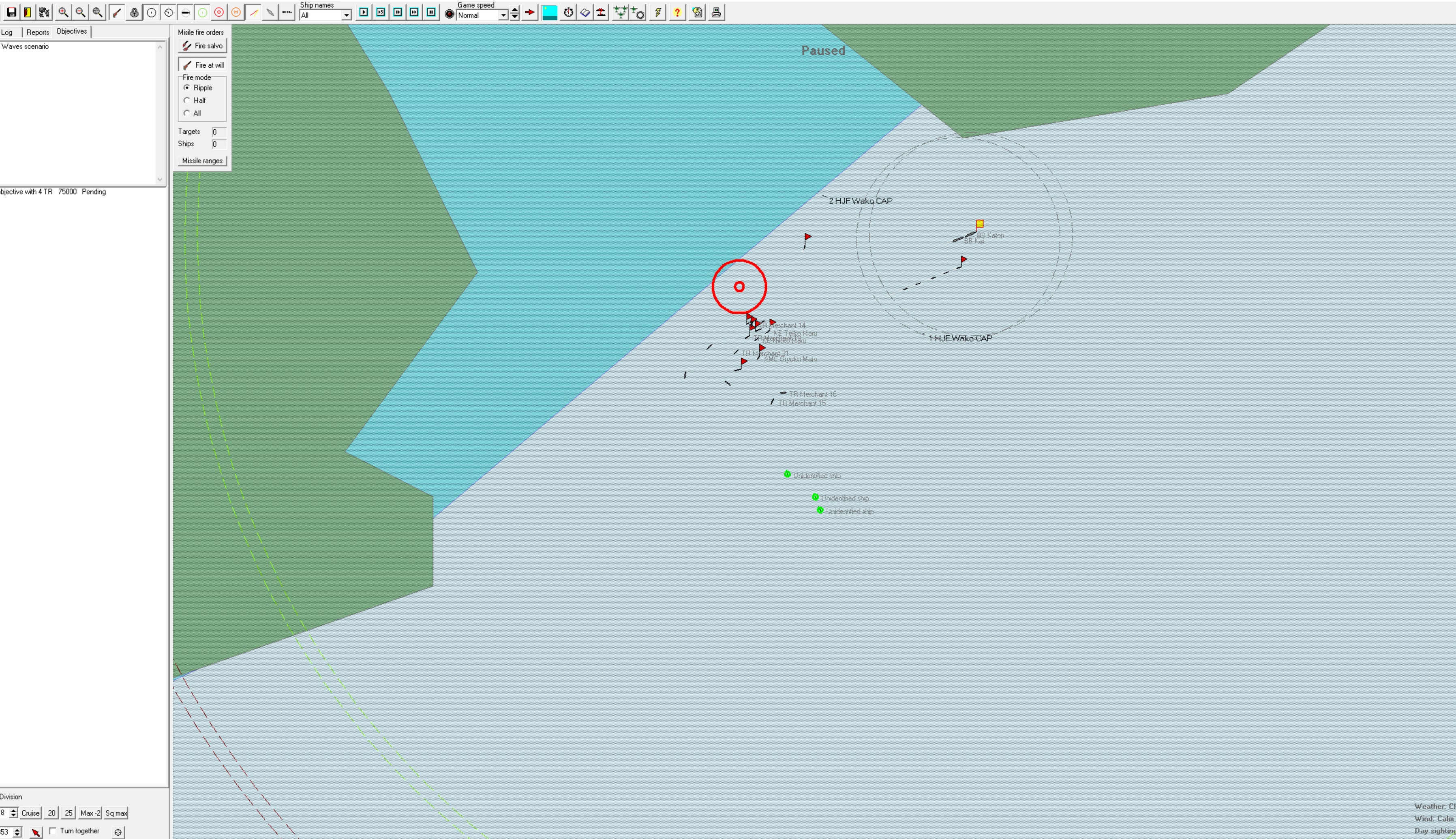
Task: Toggle the rifle fire tool button
Action: [116, 12]
